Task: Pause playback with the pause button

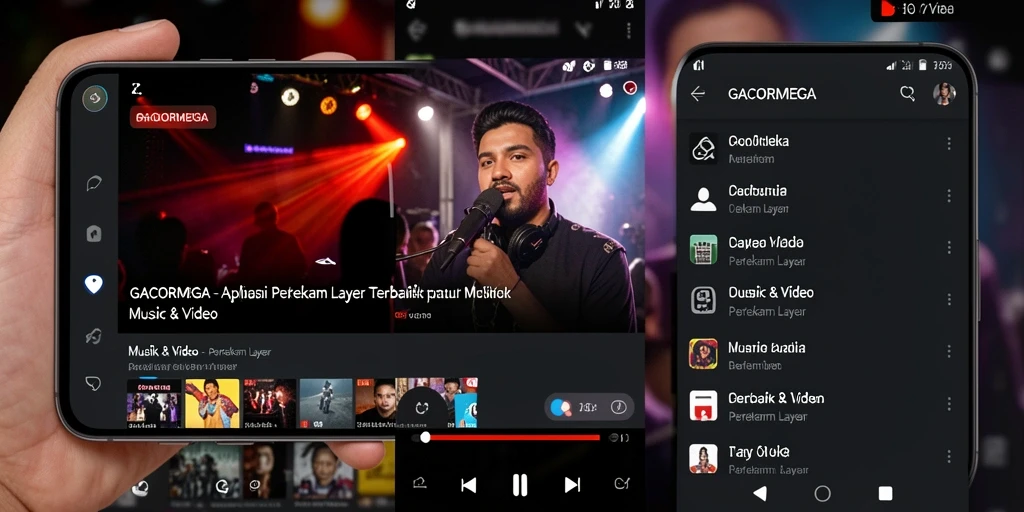Action: click(520, 485)
